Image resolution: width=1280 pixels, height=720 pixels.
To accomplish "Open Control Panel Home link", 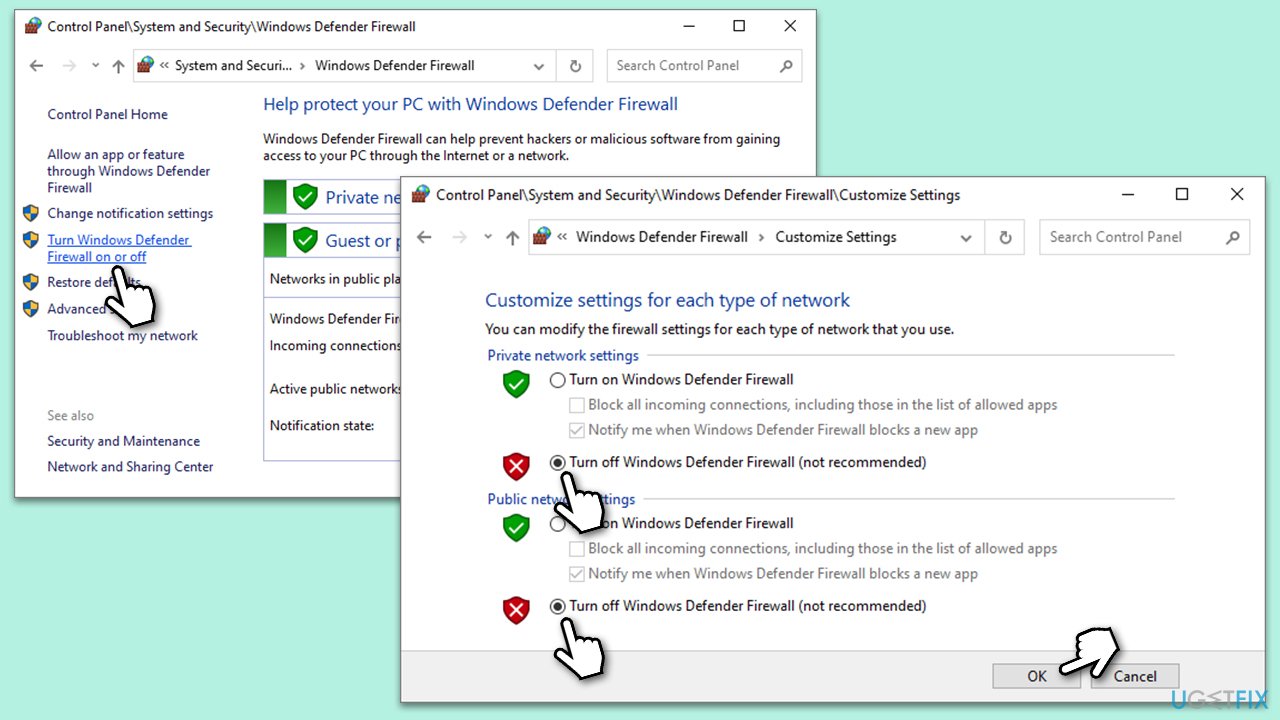I will pos(108,114).
